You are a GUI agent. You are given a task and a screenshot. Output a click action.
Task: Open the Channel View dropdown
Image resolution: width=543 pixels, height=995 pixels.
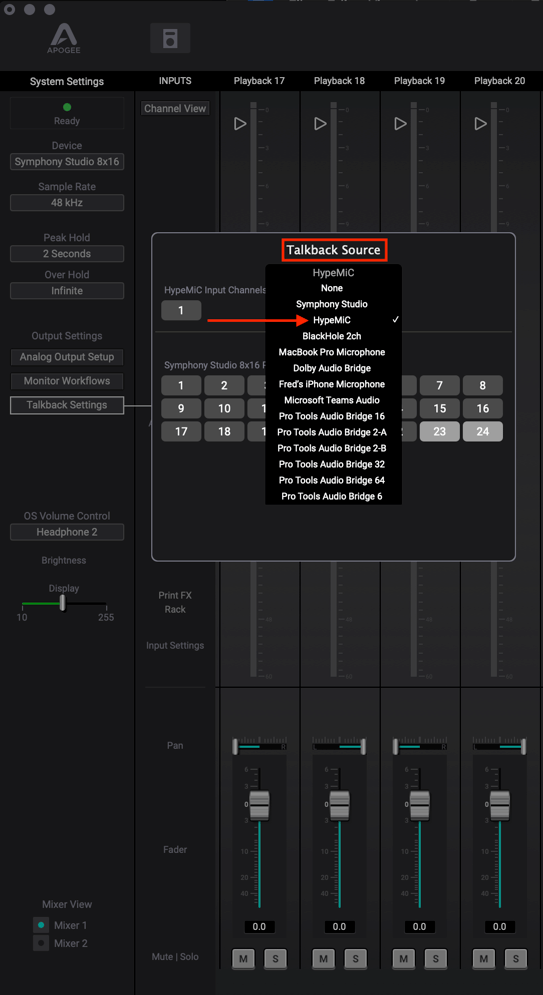175,109
